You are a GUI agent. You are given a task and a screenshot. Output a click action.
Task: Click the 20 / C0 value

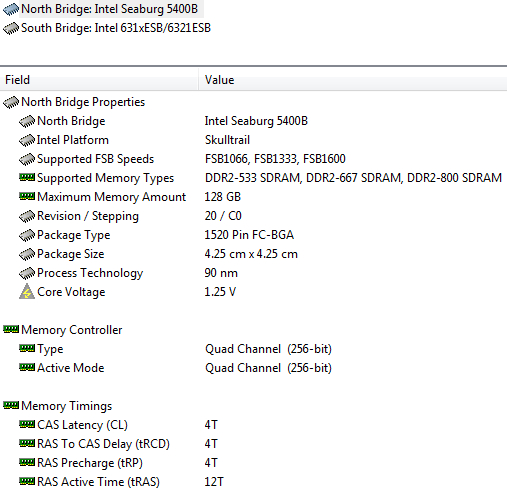tap(223, 216)
